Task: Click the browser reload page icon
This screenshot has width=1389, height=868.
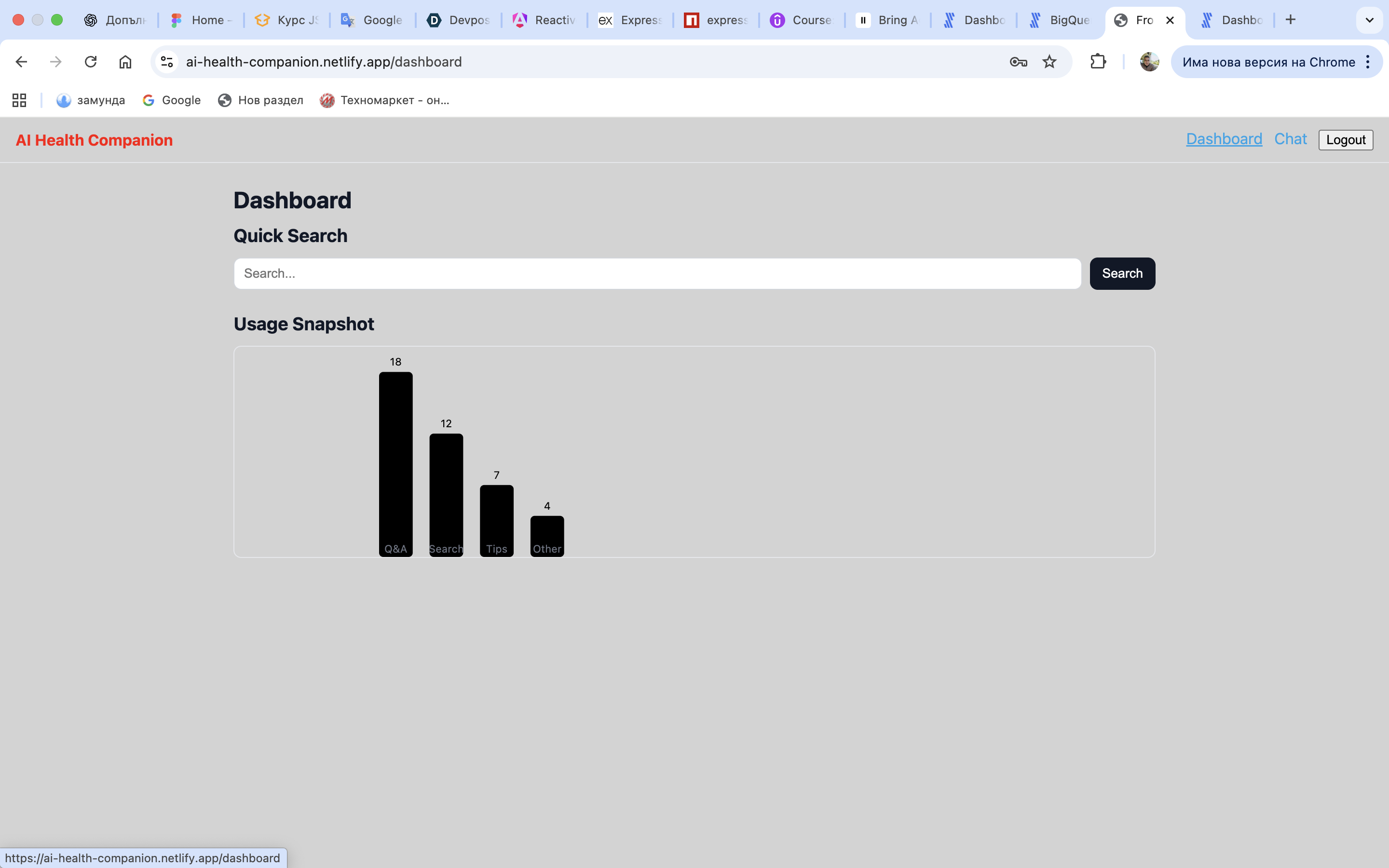Action: 91,61
